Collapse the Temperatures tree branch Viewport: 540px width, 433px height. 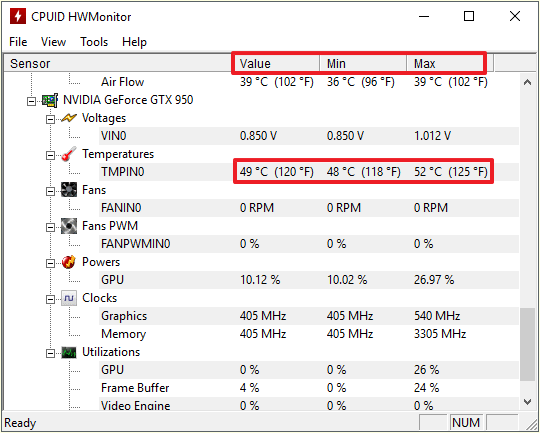pyautogui.click(x=50, y=155)
